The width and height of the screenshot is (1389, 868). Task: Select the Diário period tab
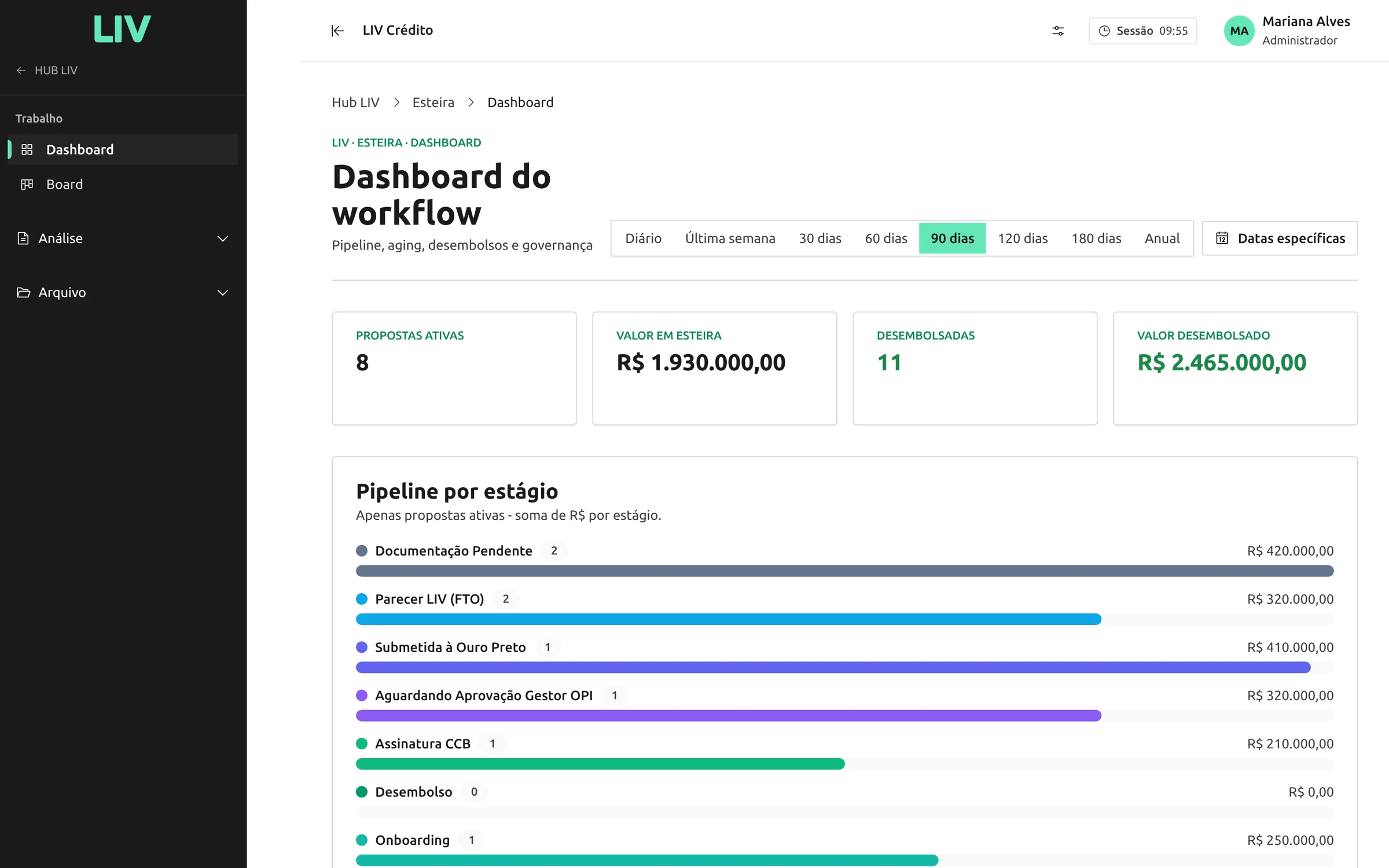[643, 238]
